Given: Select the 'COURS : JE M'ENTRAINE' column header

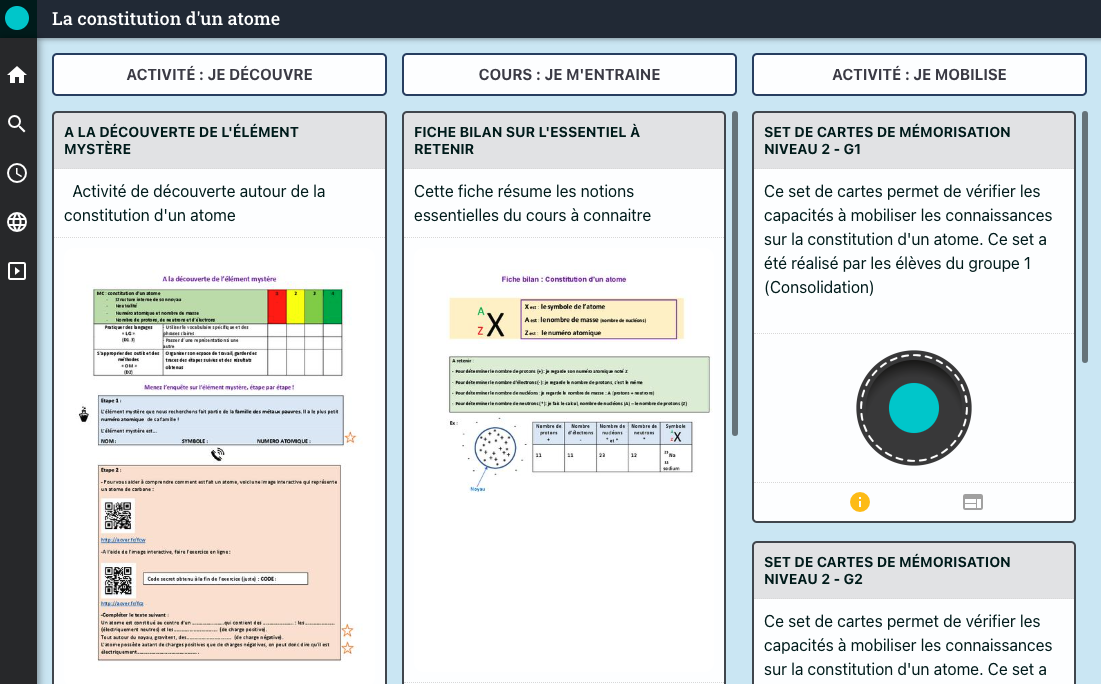Looking at the screenshot, I should [569, 75].
